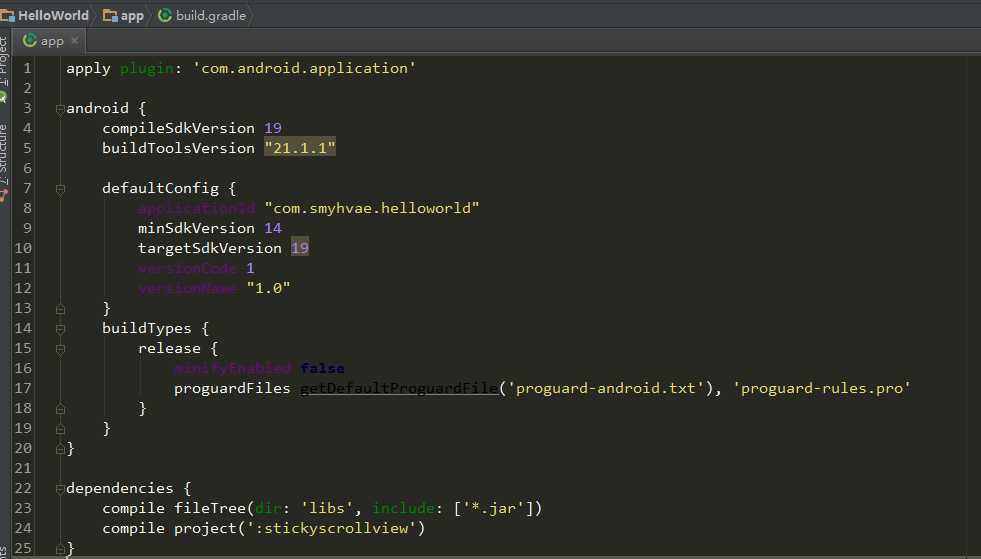Click the fold end marker on line 13
This screenshot has width=981, height=559.
pos(60,309)
